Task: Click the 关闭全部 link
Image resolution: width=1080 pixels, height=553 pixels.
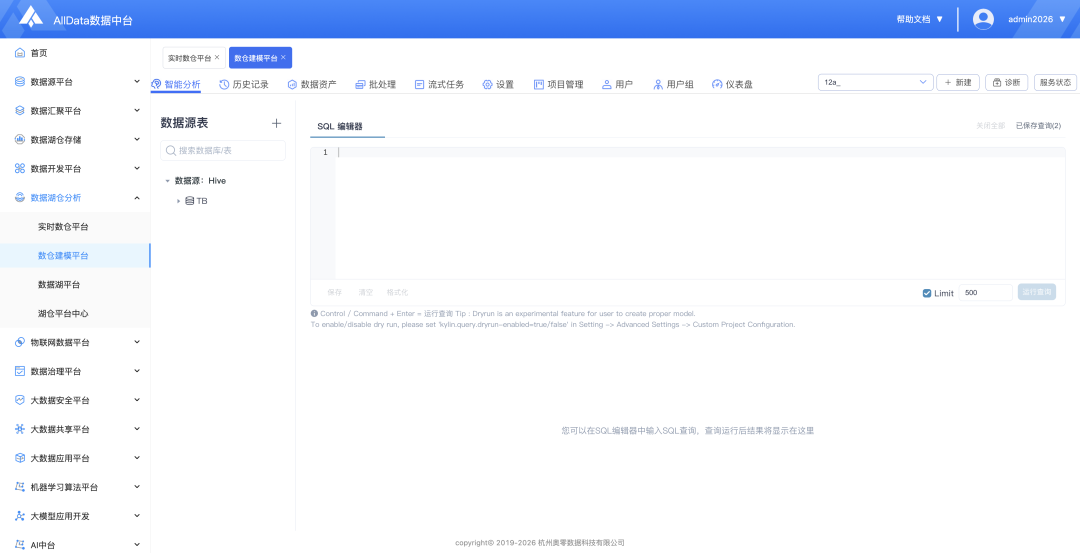Action: [x=990, y=126]
